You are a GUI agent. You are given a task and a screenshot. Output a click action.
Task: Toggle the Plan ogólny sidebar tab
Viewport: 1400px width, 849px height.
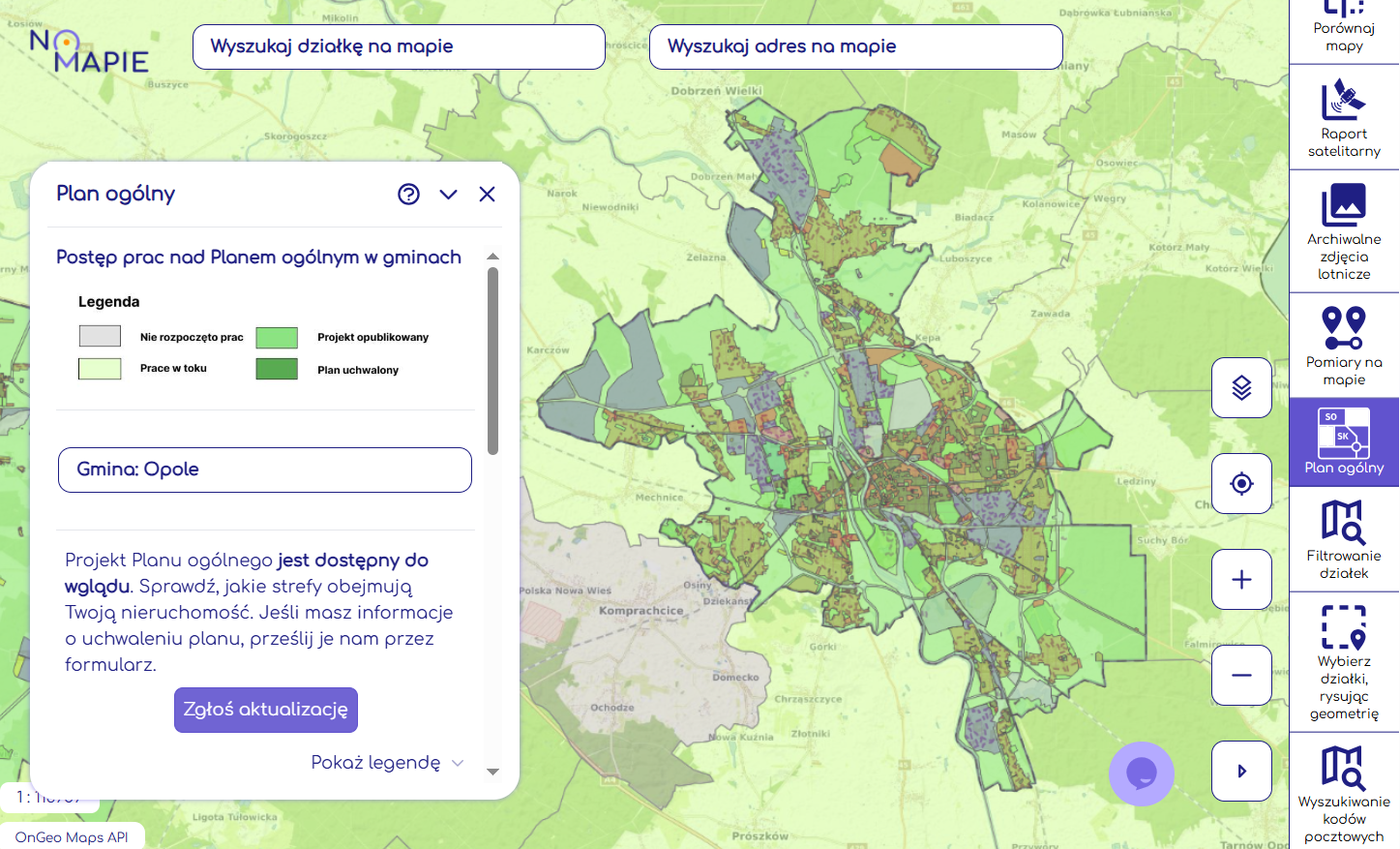1344,441
